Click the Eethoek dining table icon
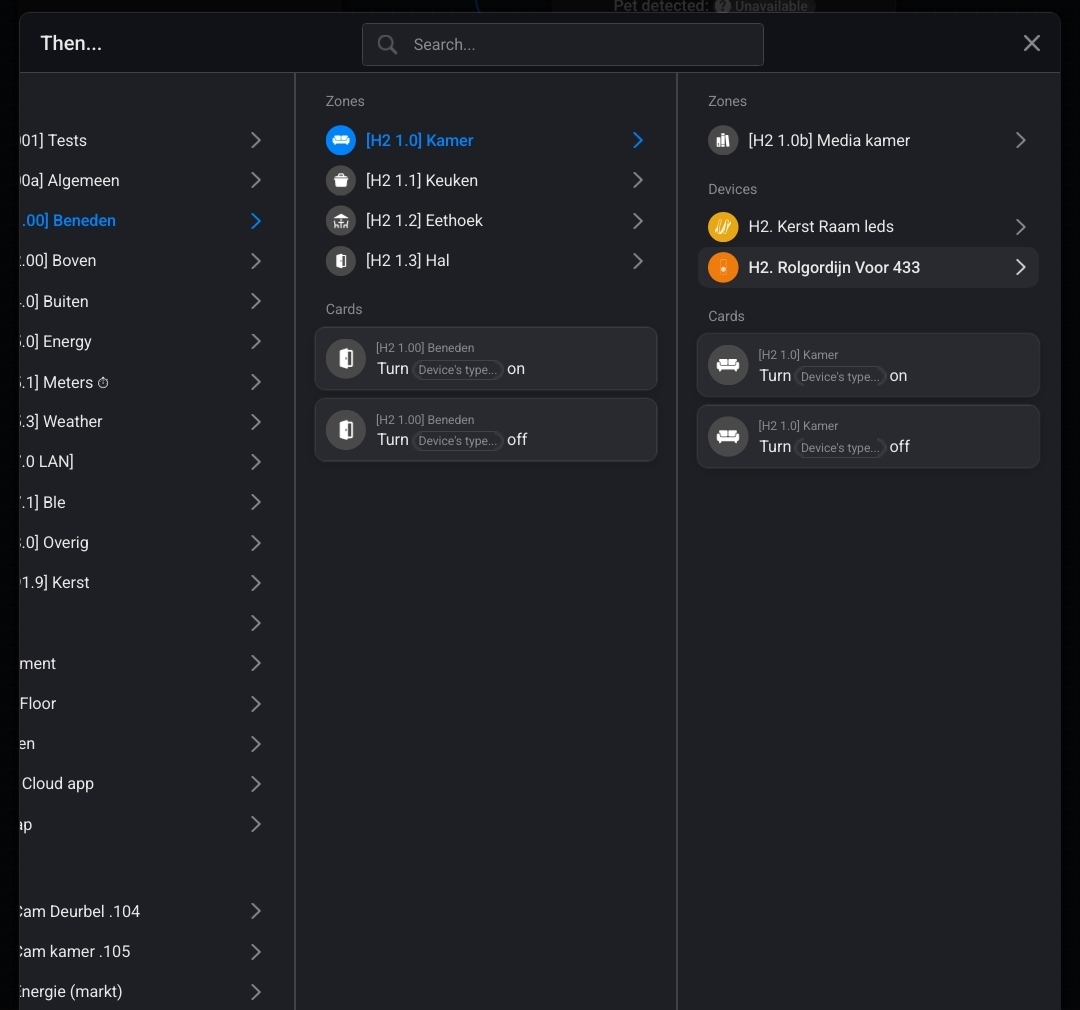The image size is (1080, 1010). click(x=341, y=221)
